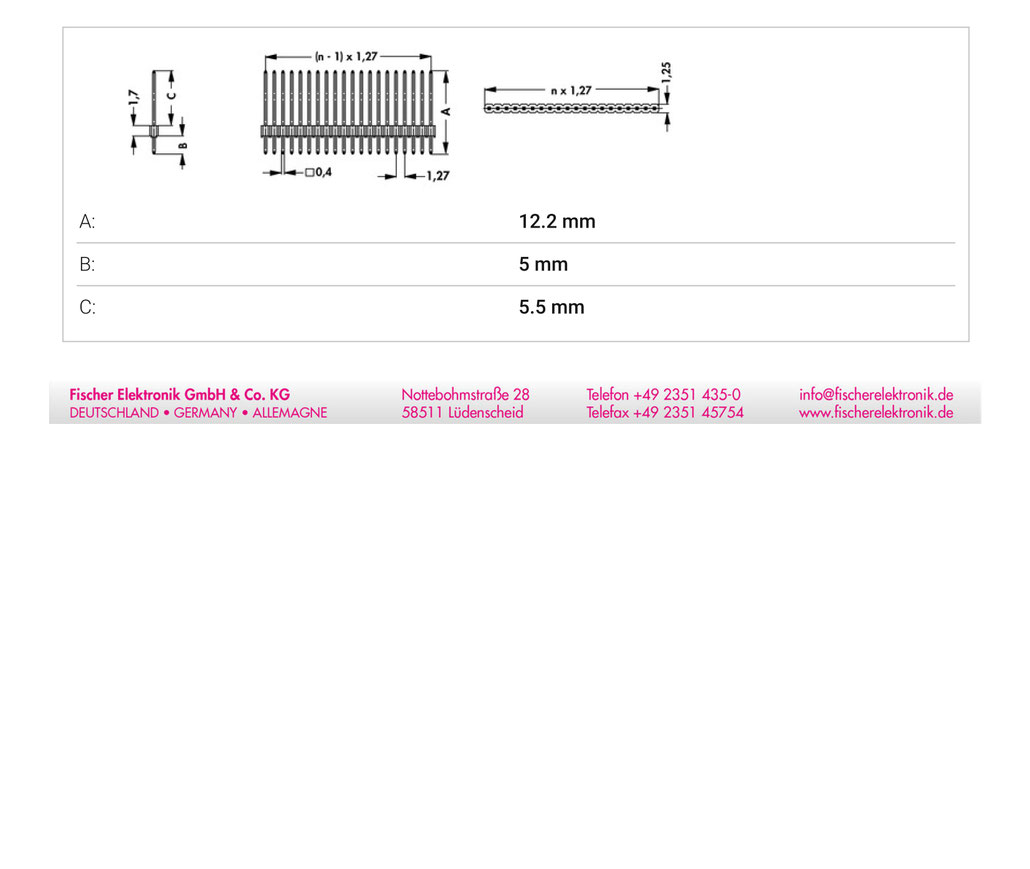Click the Telefon +49 2351 435-0 number

663,395
